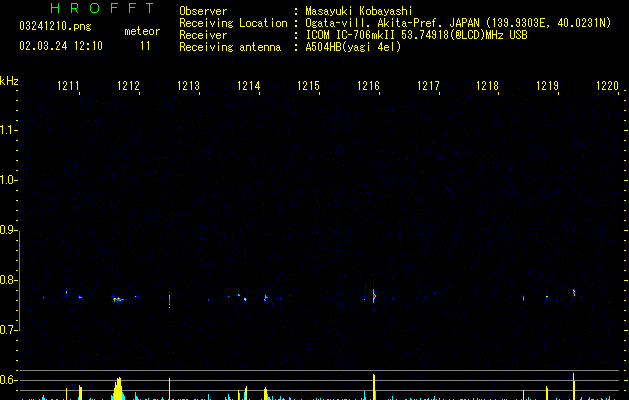Click the 1216 time marker
The height and width of the screenshot is (400, 629).
[368, 86]
